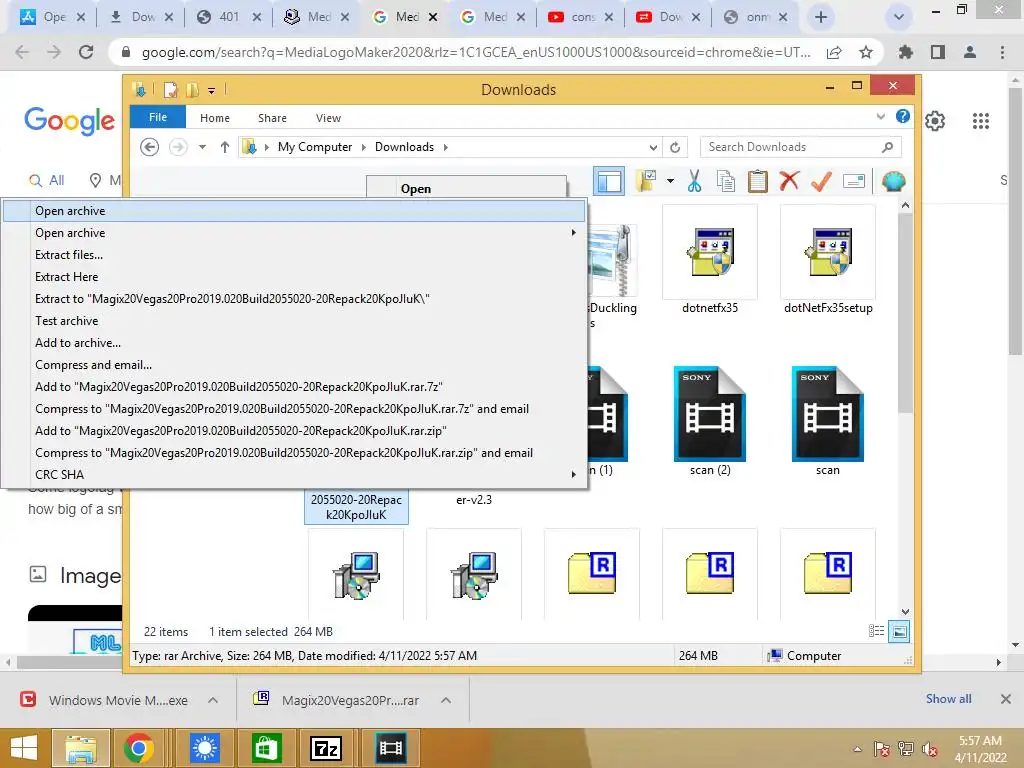Choose Compress and email... menu entry
Image resolution: width=1024 pixels, height=768 pixels.
click(293, 365)
